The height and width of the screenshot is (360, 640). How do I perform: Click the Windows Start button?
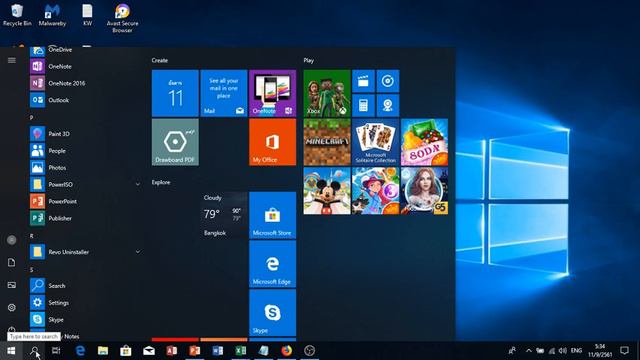pos(11,351)
